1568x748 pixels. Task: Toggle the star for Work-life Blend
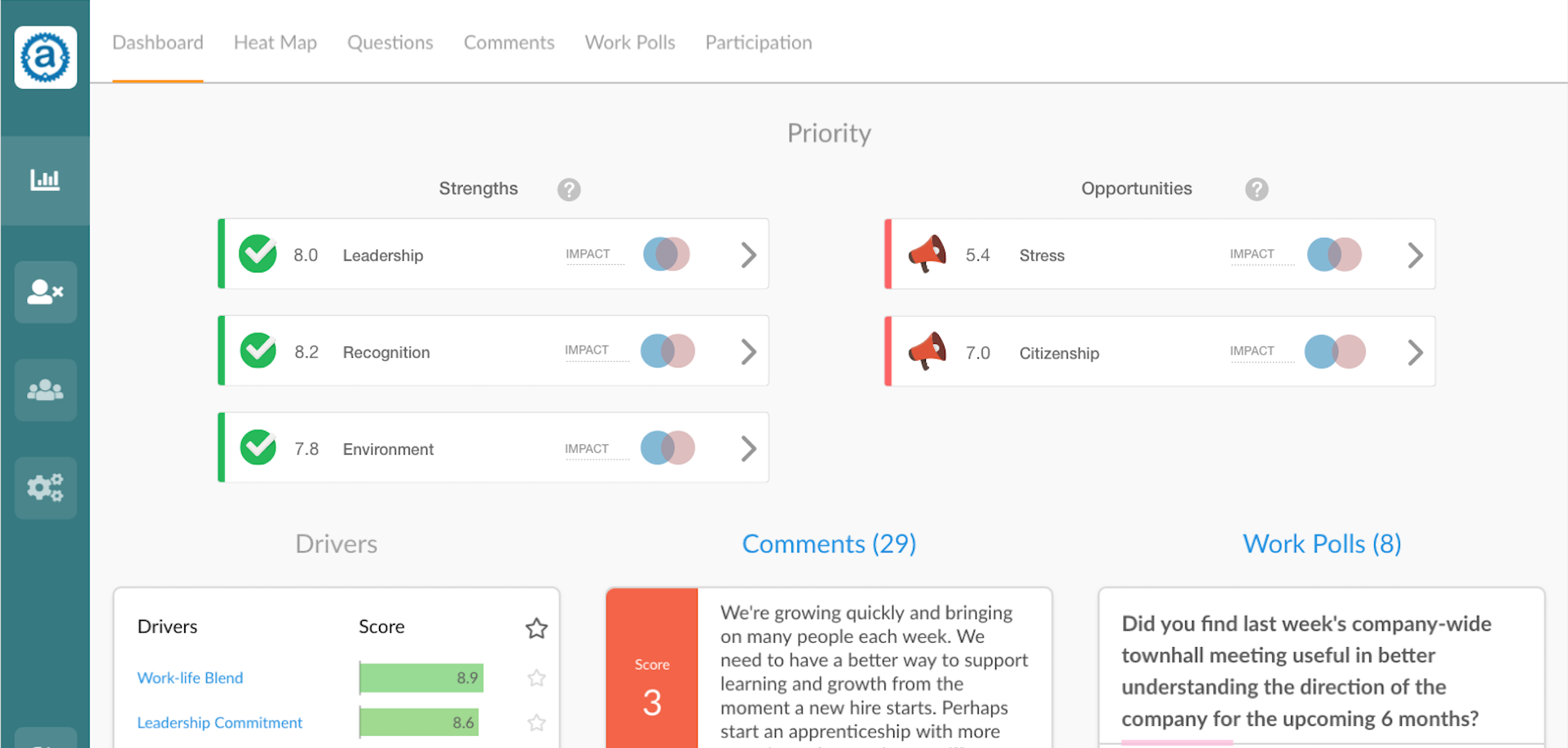[x=536, y=678]
